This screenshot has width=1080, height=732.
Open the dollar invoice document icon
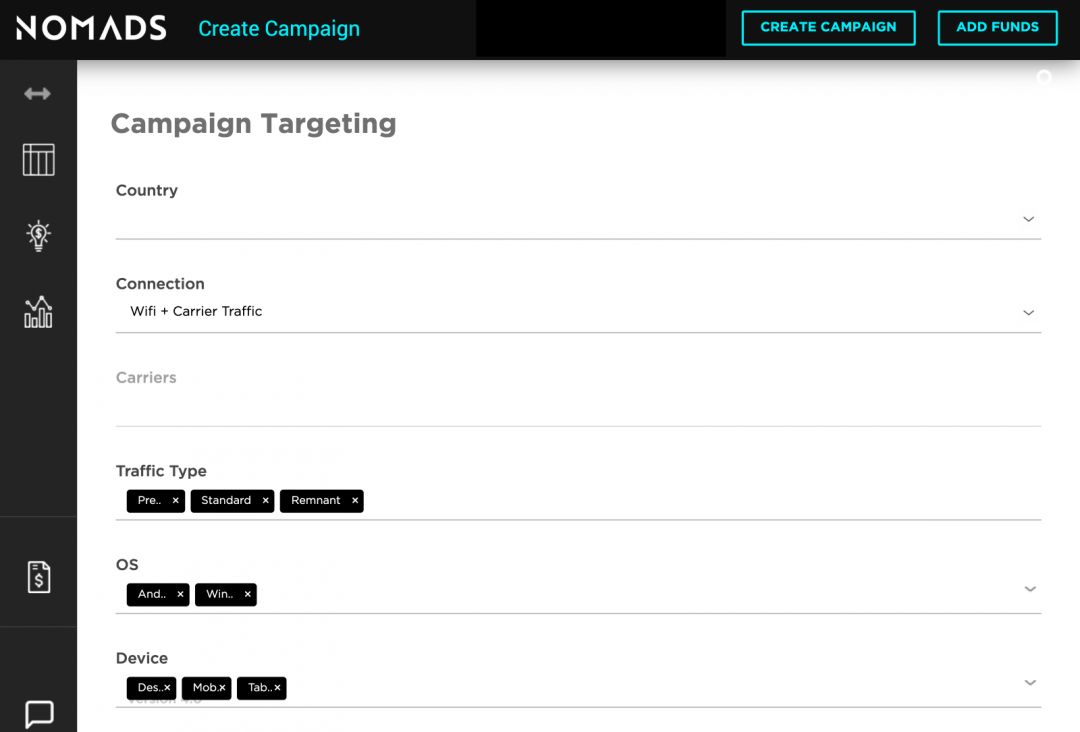point(38,577)
